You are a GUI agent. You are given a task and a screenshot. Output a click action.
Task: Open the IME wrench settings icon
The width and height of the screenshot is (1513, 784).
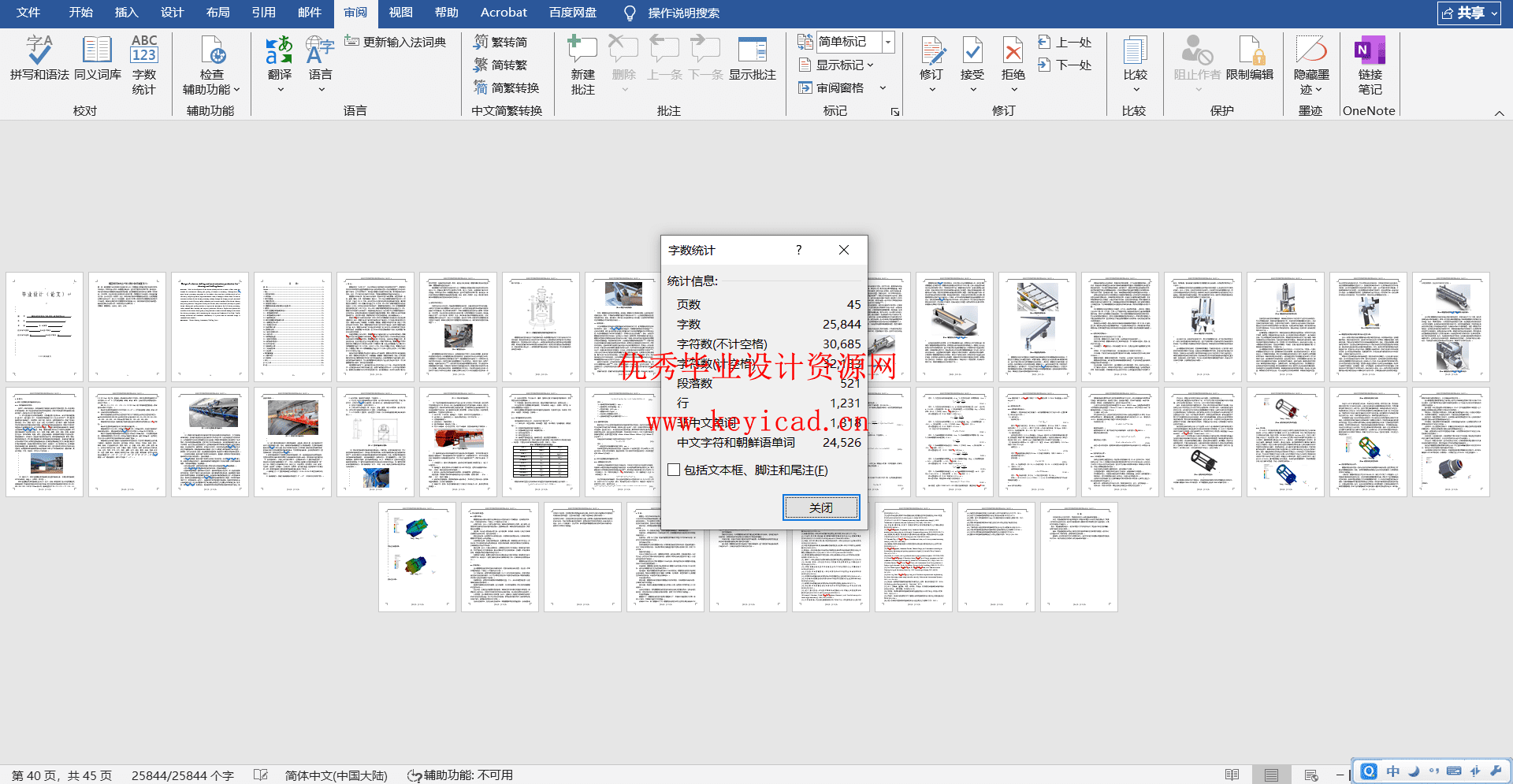click(1496, 771)
